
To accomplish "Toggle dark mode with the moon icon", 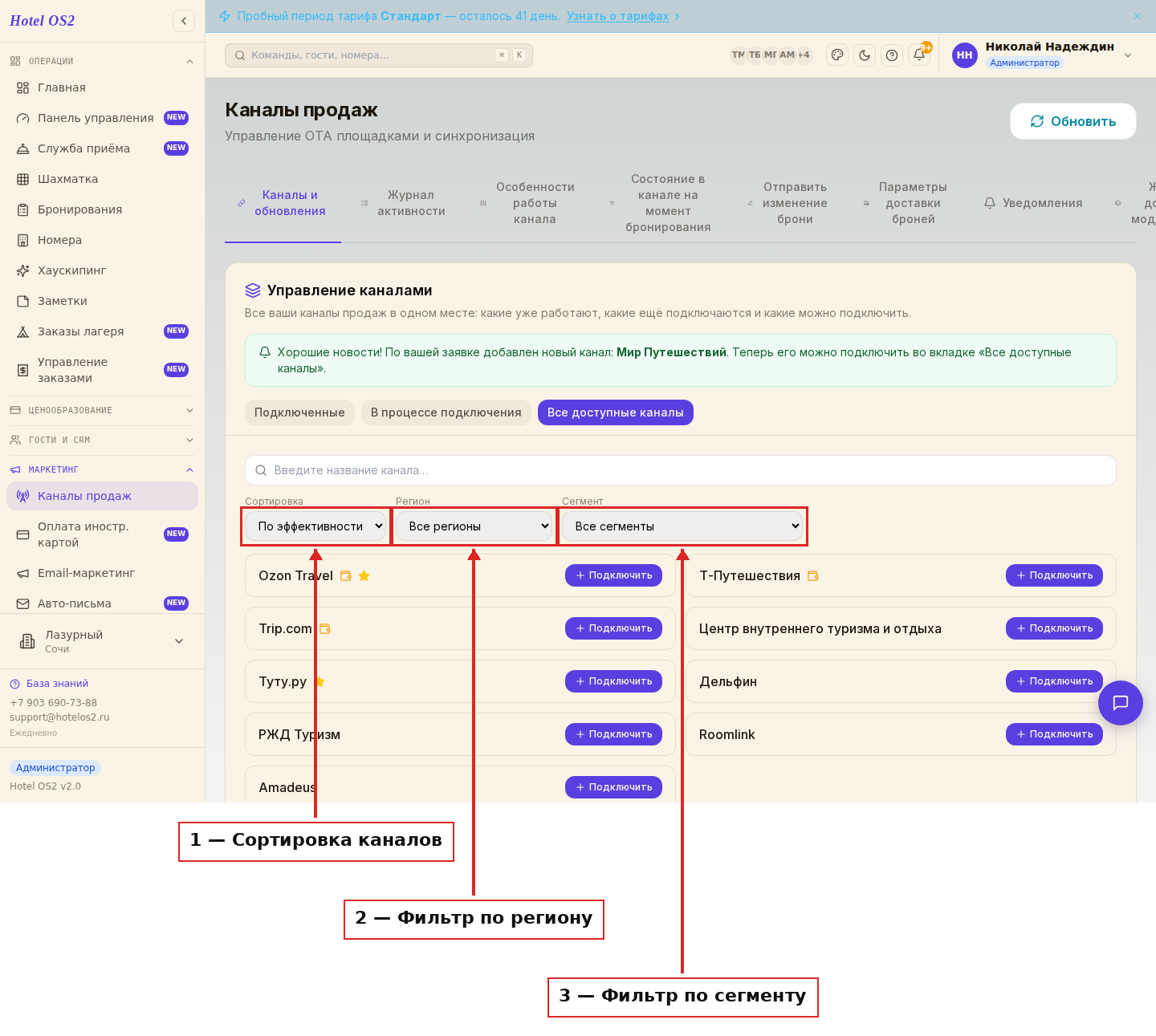I will pos(865,55).
